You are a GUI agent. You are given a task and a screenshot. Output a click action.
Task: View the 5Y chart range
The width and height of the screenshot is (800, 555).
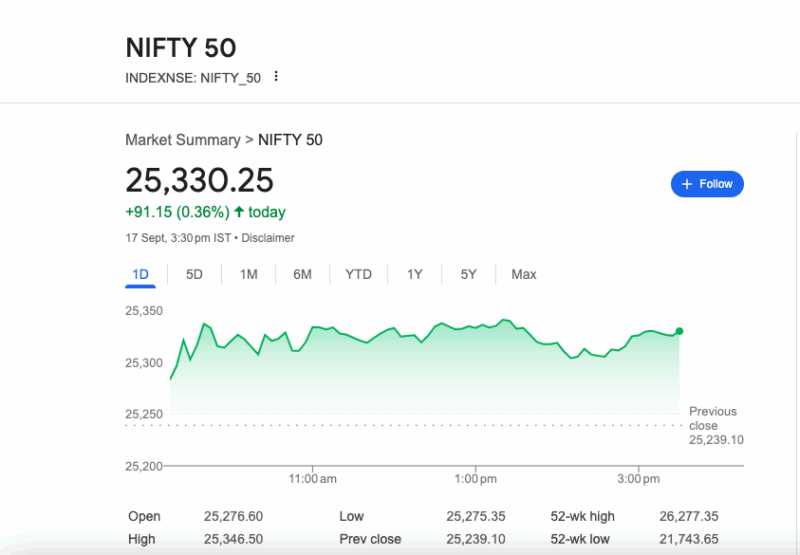point(468,274)
